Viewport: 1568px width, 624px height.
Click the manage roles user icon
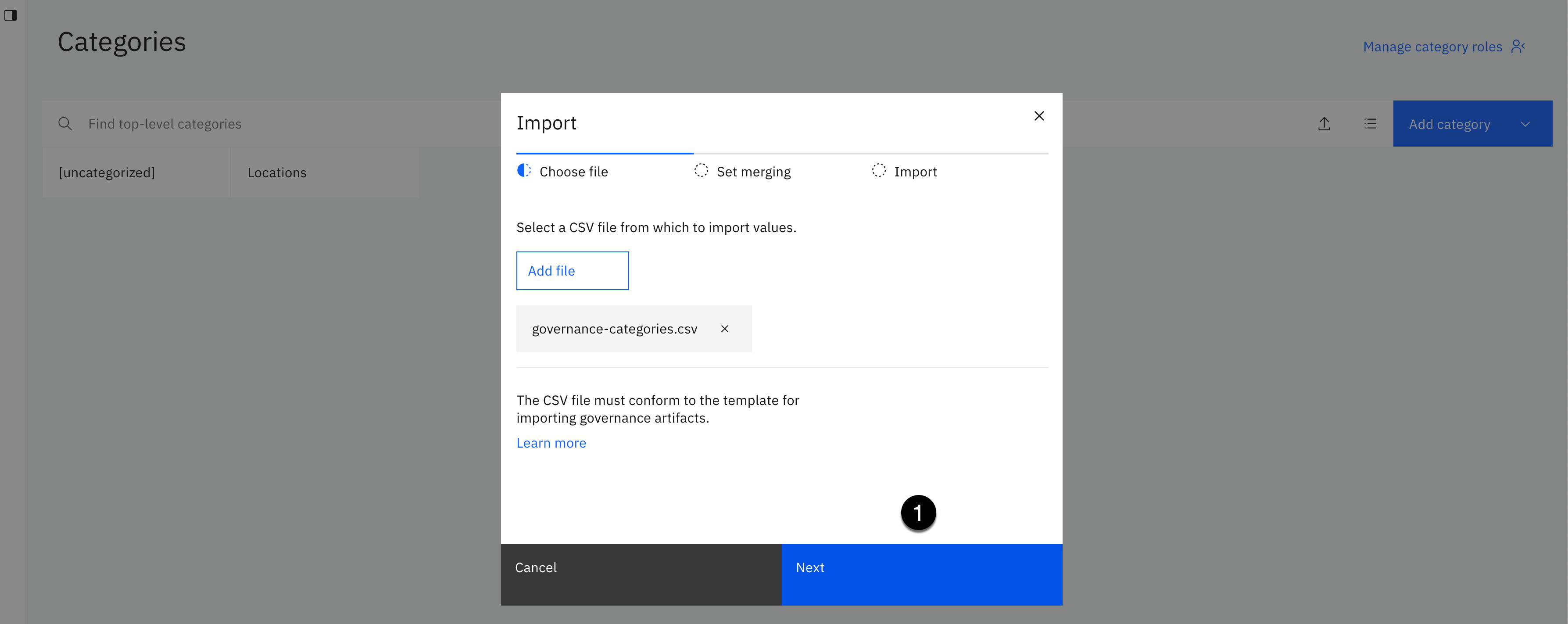[x=1518, y=47]
